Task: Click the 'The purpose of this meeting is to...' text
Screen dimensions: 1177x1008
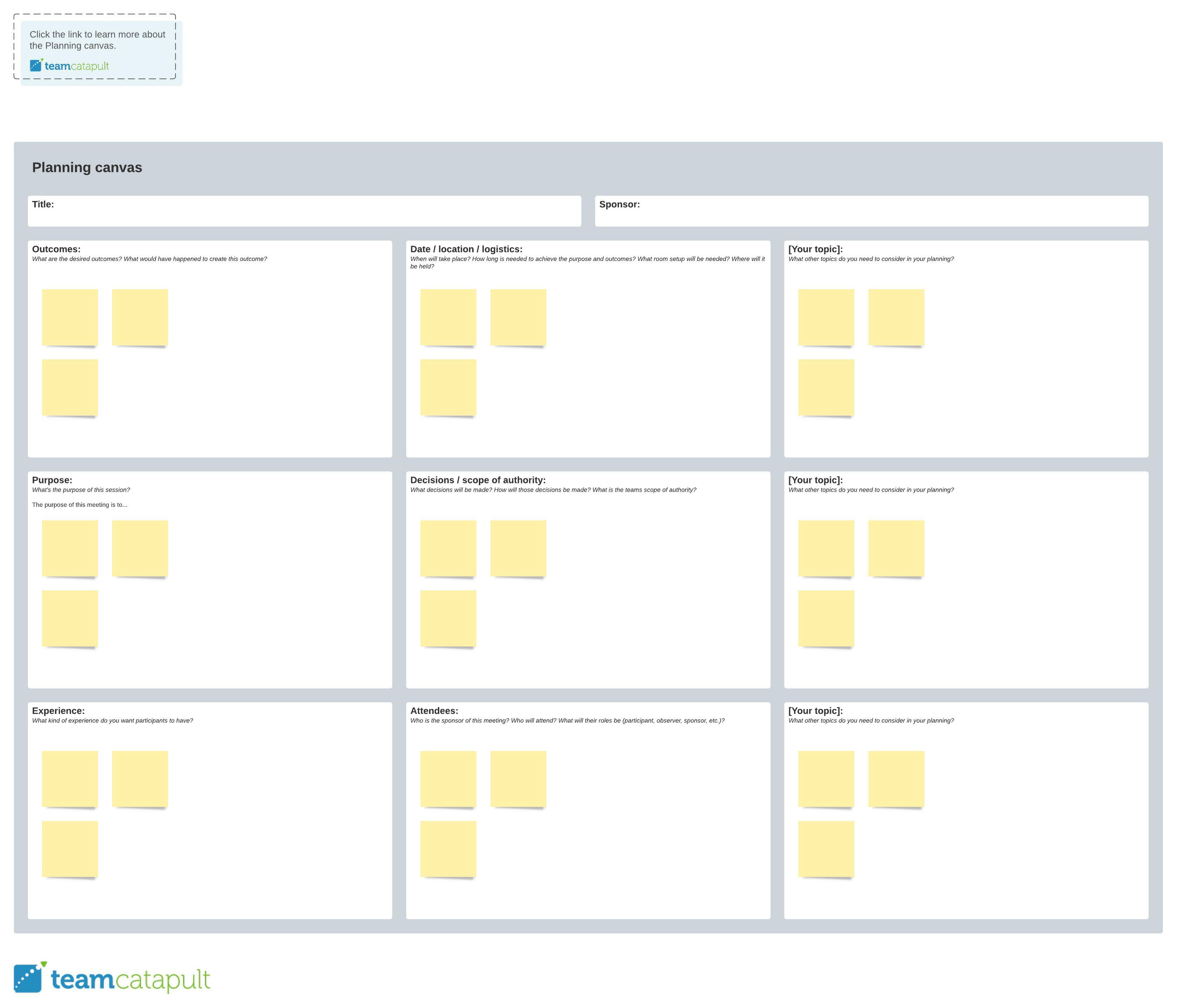Action: (x=80, y=505)
